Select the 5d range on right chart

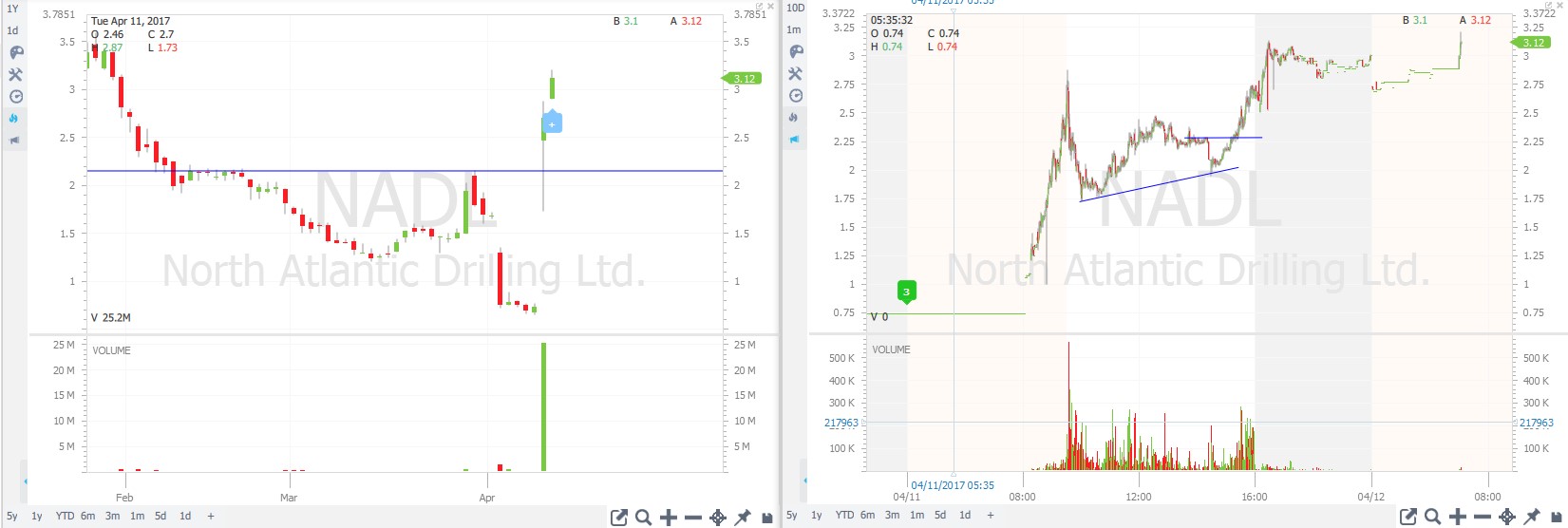pyautogui.click(x=940, y=515)
